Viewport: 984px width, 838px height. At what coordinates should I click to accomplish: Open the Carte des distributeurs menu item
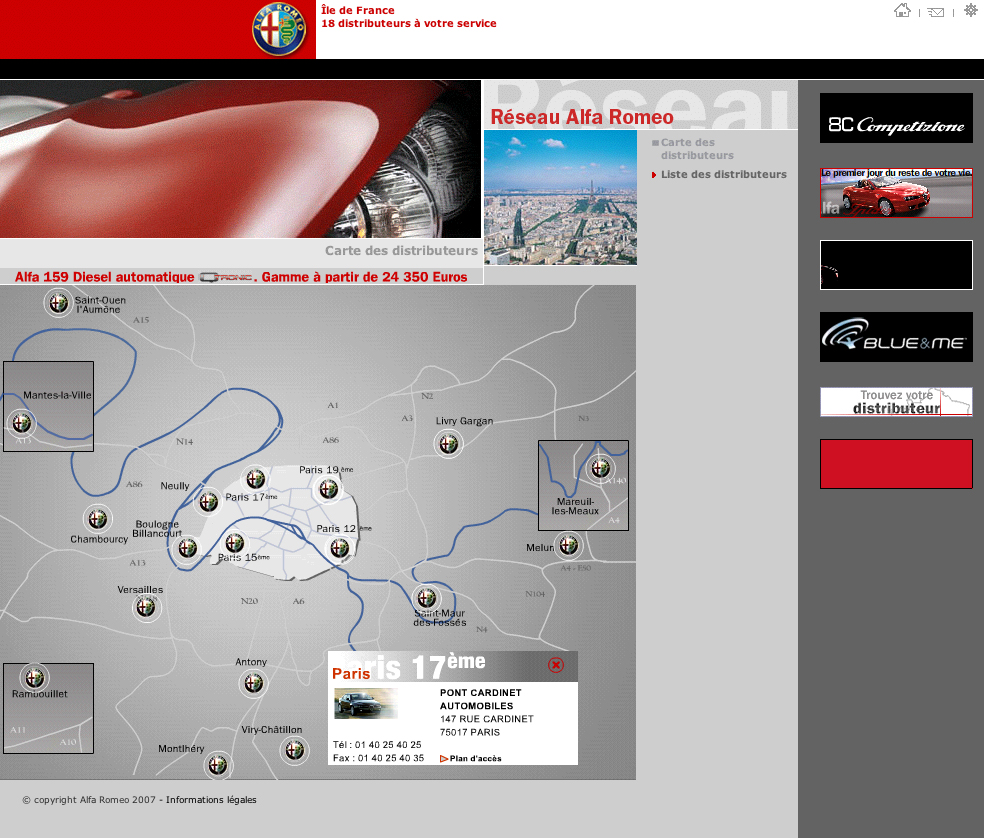[697, 149]
